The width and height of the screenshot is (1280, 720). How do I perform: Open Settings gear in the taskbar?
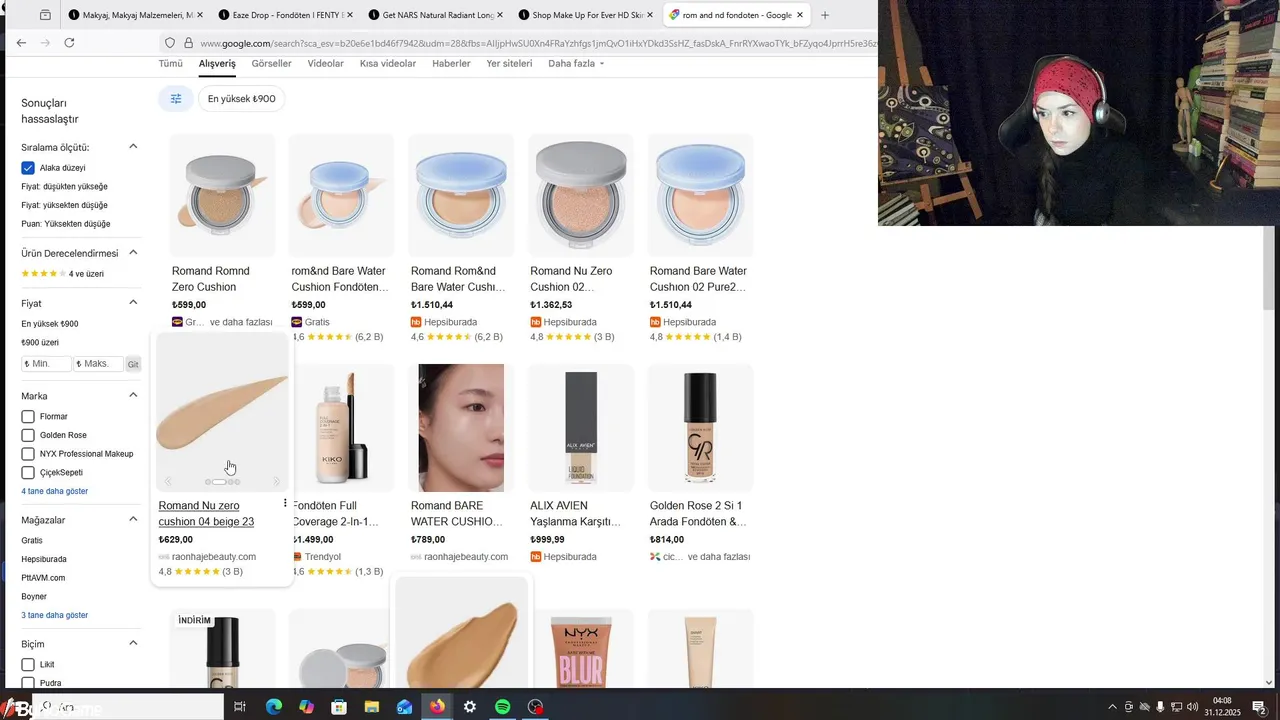click(470, 707)
